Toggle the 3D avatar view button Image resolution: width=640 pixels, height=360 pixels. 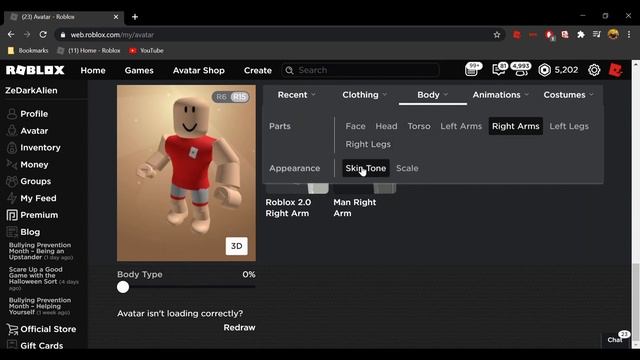pyautogui.click(x=237, y=246)
